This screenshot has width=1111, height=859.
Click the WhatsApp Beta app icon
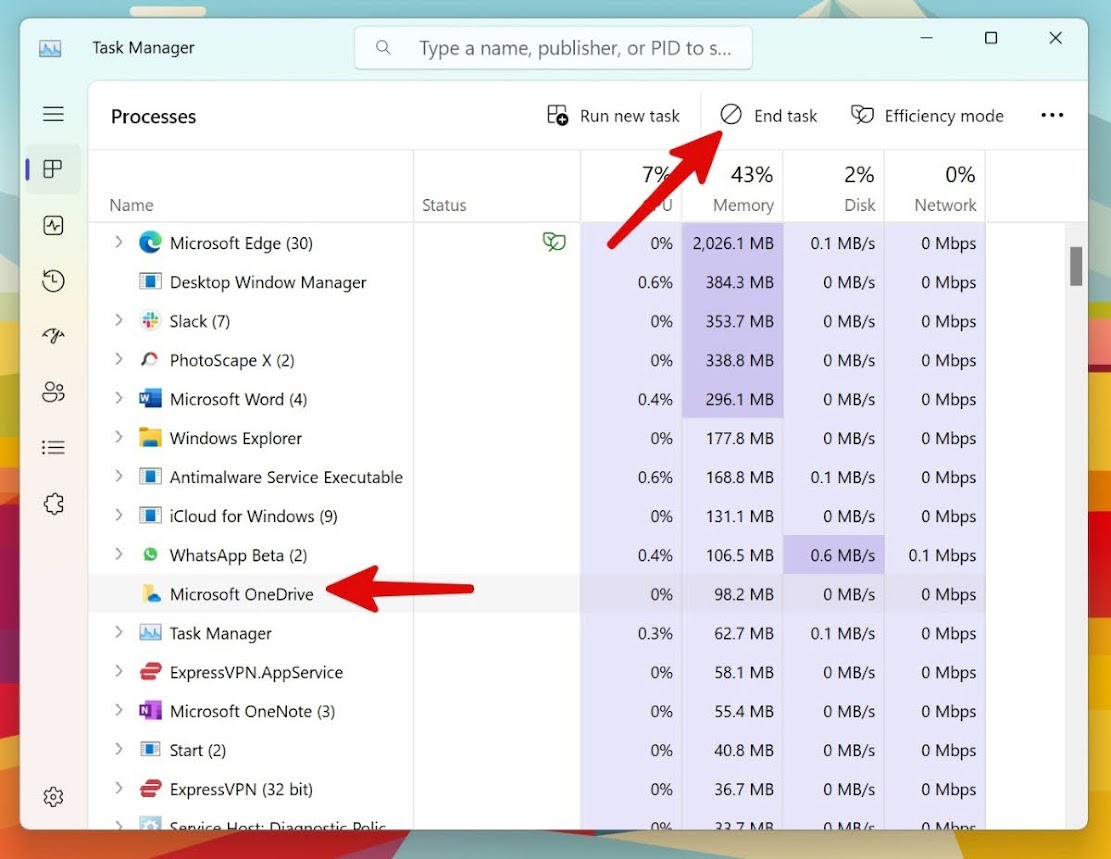(150, 554)
